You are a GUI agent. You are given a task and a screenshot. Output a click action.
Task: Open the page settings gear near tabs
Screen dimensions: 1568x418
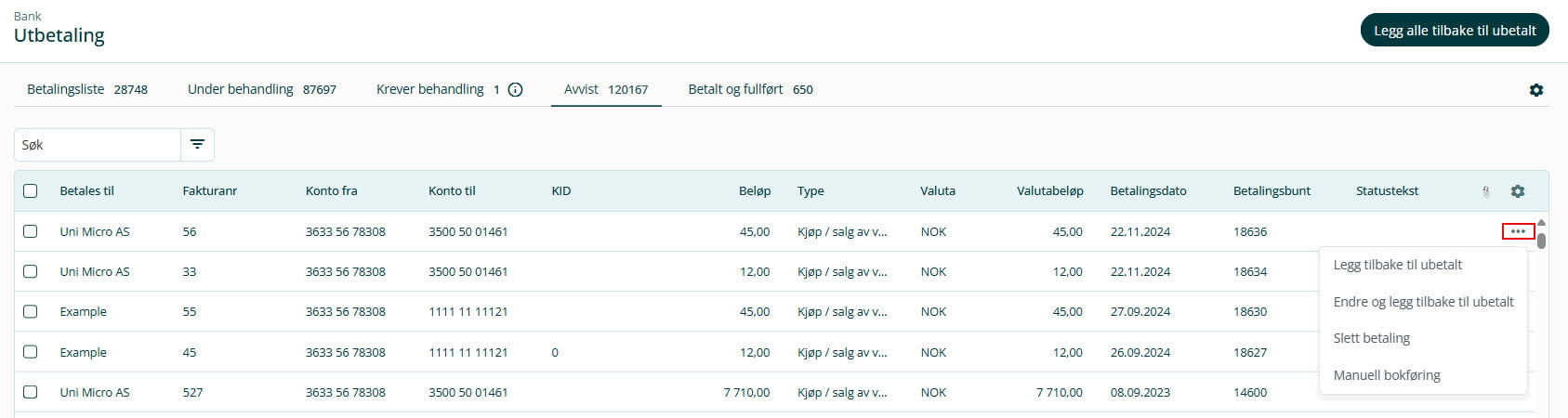click(x=1535, y=90)
